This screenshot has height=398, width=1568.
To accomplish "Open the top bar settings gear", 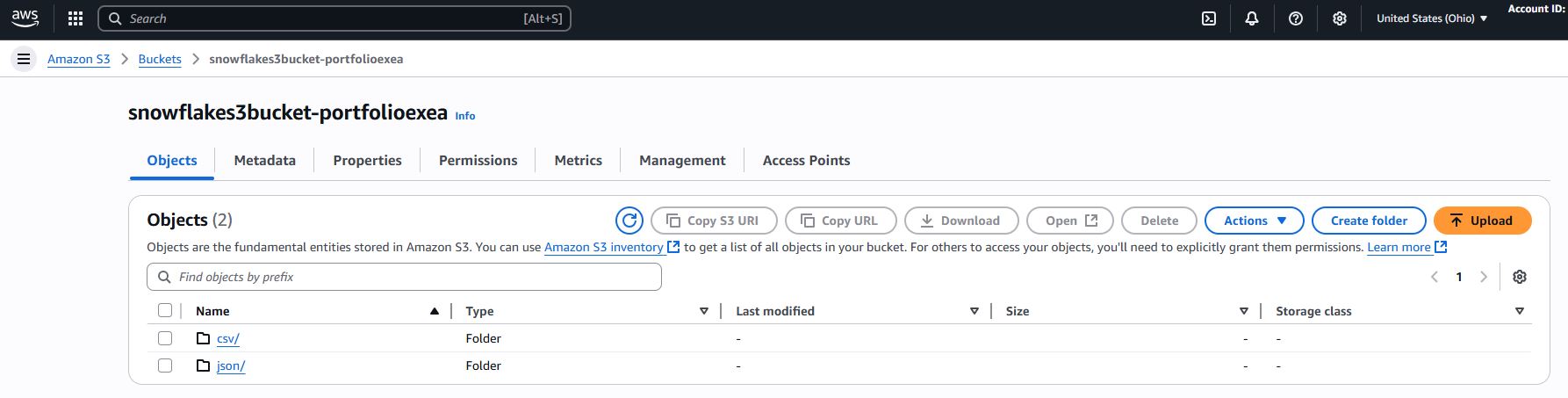I will tap(1339, 18).
